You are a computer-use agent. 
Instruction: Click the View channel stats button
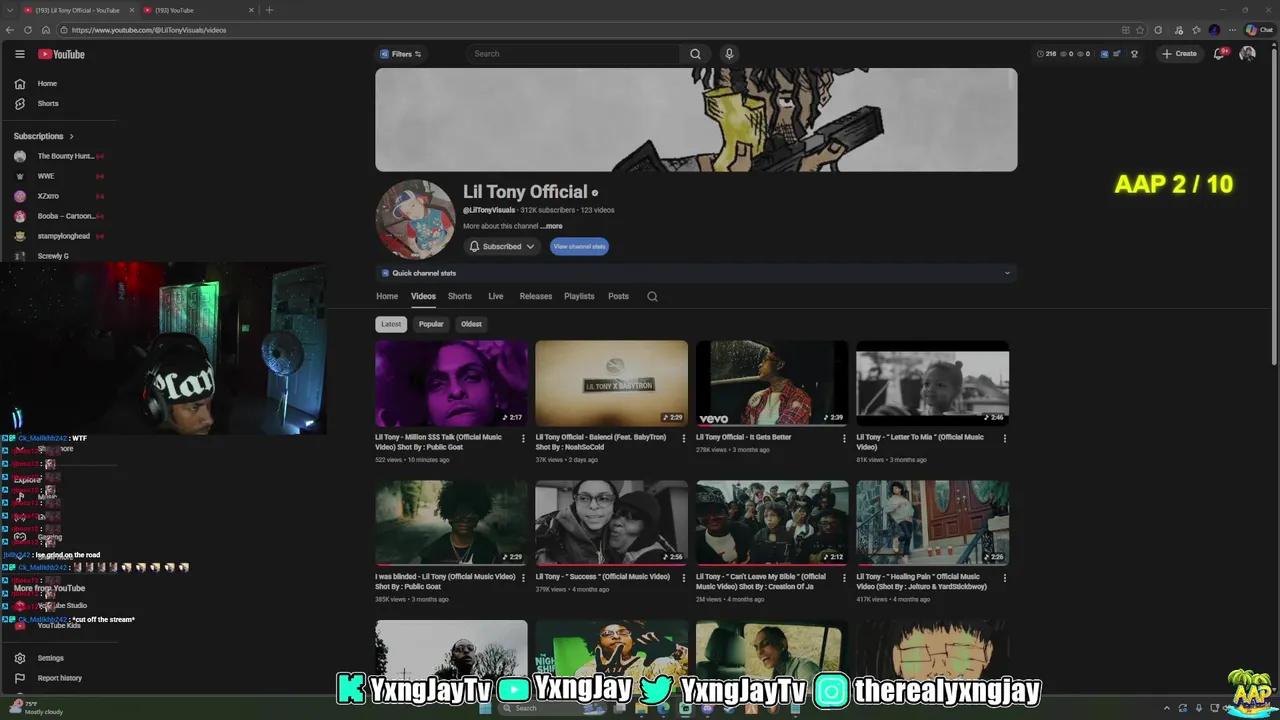pos(579,246)
